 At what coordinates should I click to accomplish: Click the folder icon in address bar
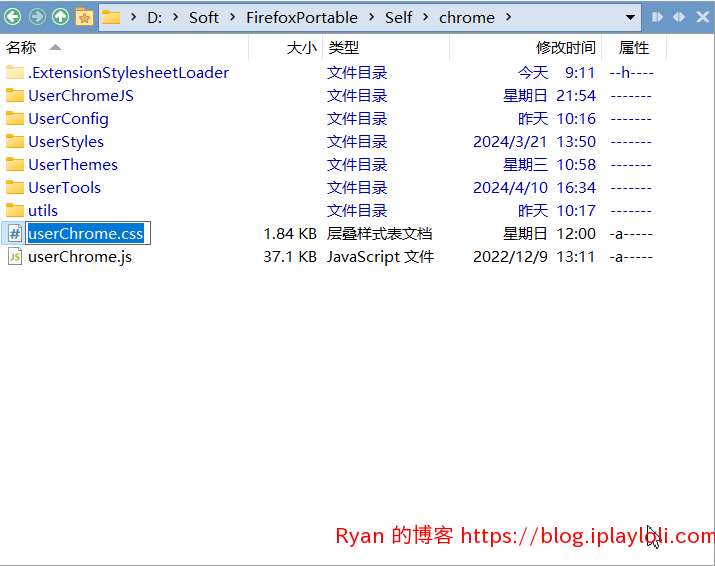[x=111, y=17]
